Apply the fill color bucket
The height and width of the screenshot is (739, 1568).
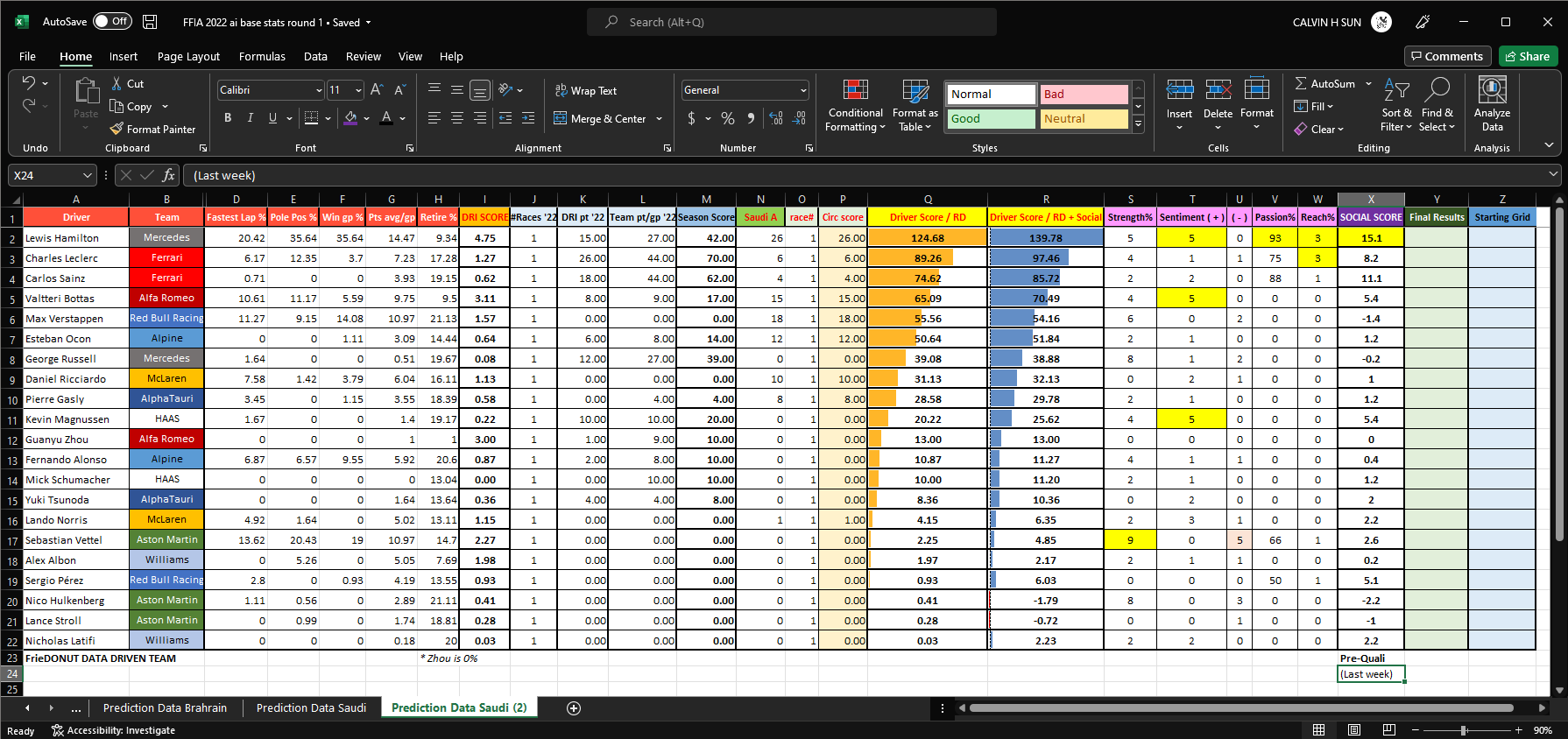pyautogui.click(x=350, y=117)
